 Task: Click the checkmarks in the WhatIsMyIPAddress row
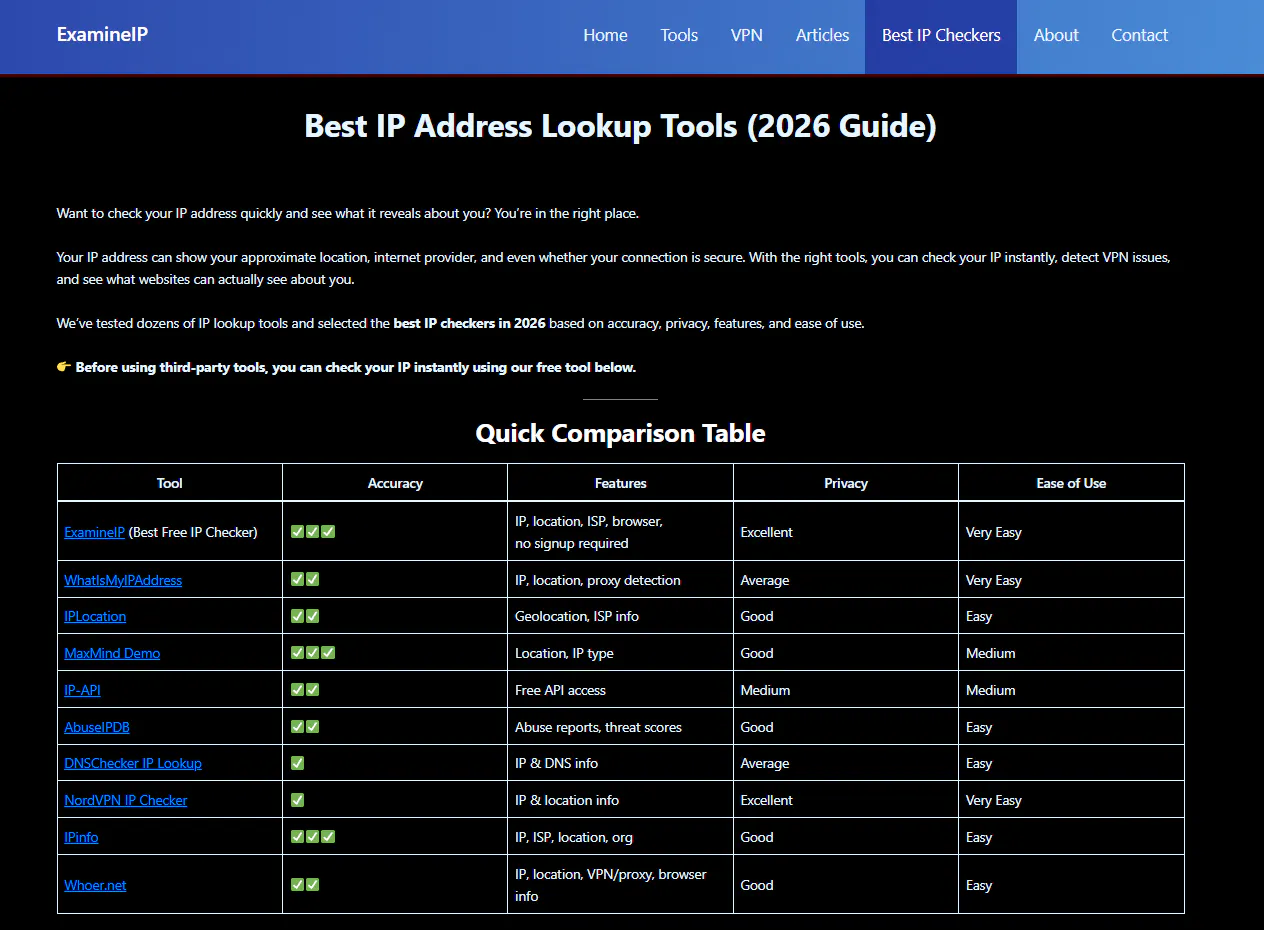click(x=305, y=580)
